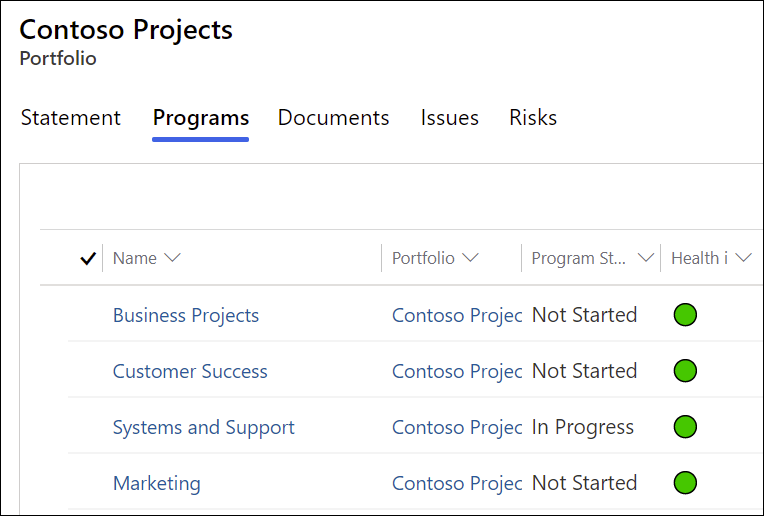764x516 pixels.
Task: Open the Business Projects program link
Action: (x=186, y=315)
